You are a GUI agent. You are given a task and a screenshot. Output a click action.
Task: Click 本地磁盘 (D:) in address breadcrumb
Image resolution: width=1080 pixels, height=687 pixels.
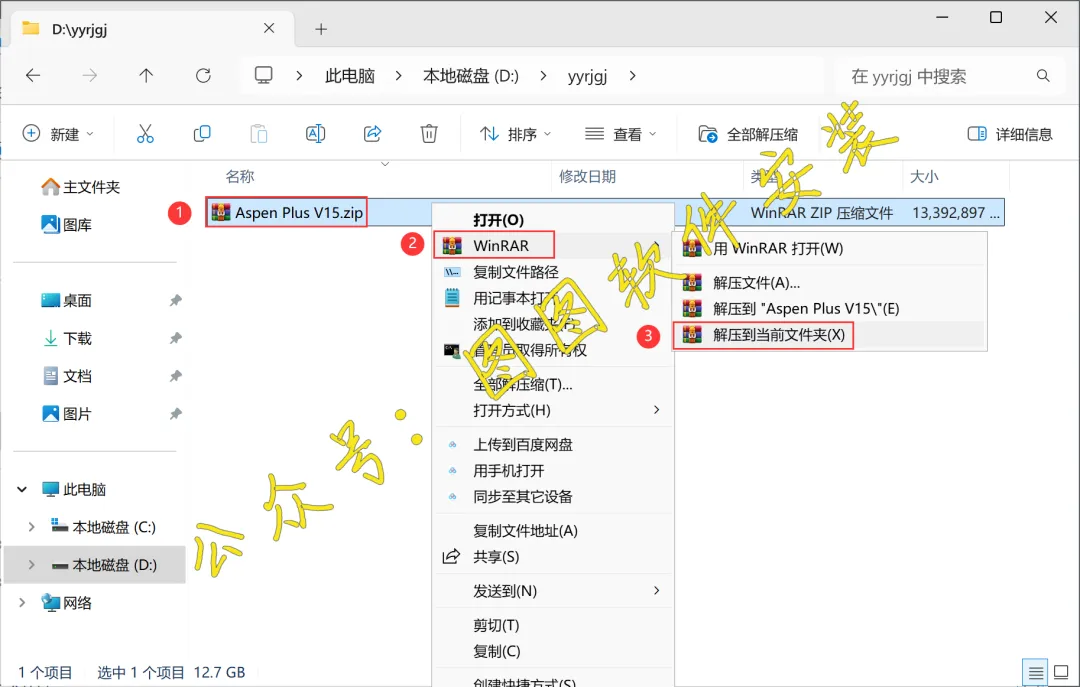coord(471,76)
